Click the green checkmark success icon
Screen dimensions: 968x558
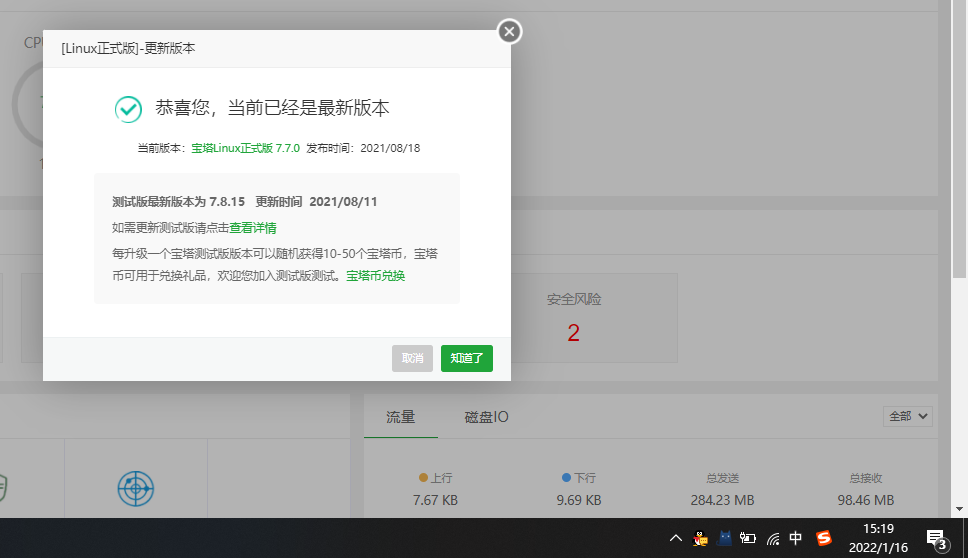pyautogui.click(x=128, y=109)
